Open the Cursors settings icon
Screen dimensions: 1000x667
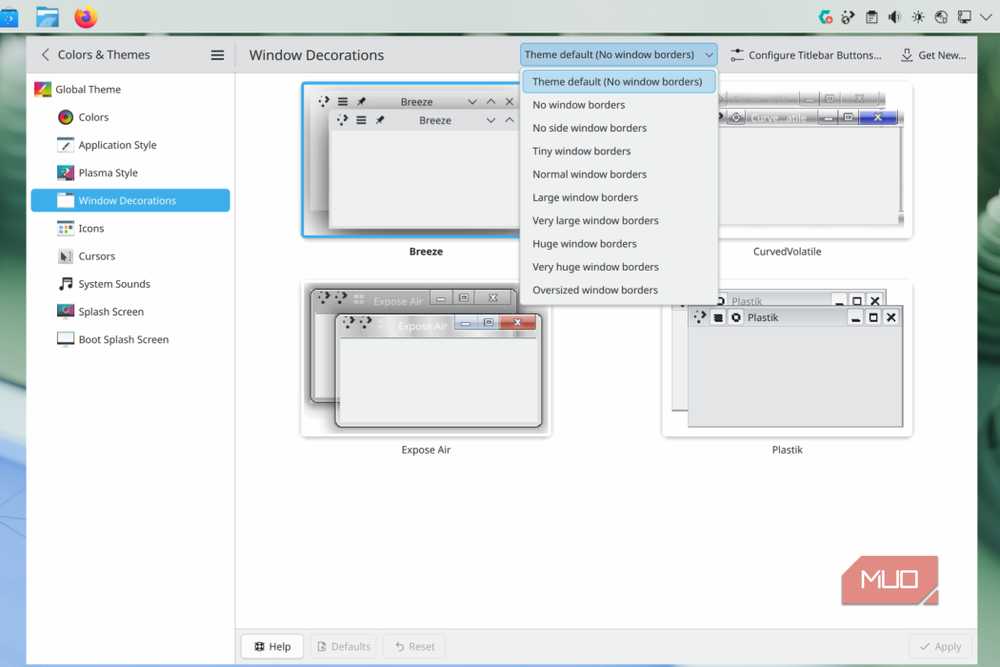66,256
